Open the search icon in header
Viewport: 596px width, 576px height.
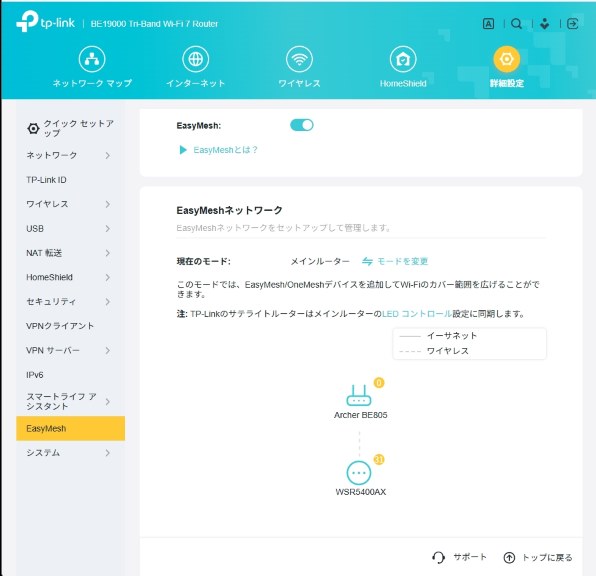(516, 24)
